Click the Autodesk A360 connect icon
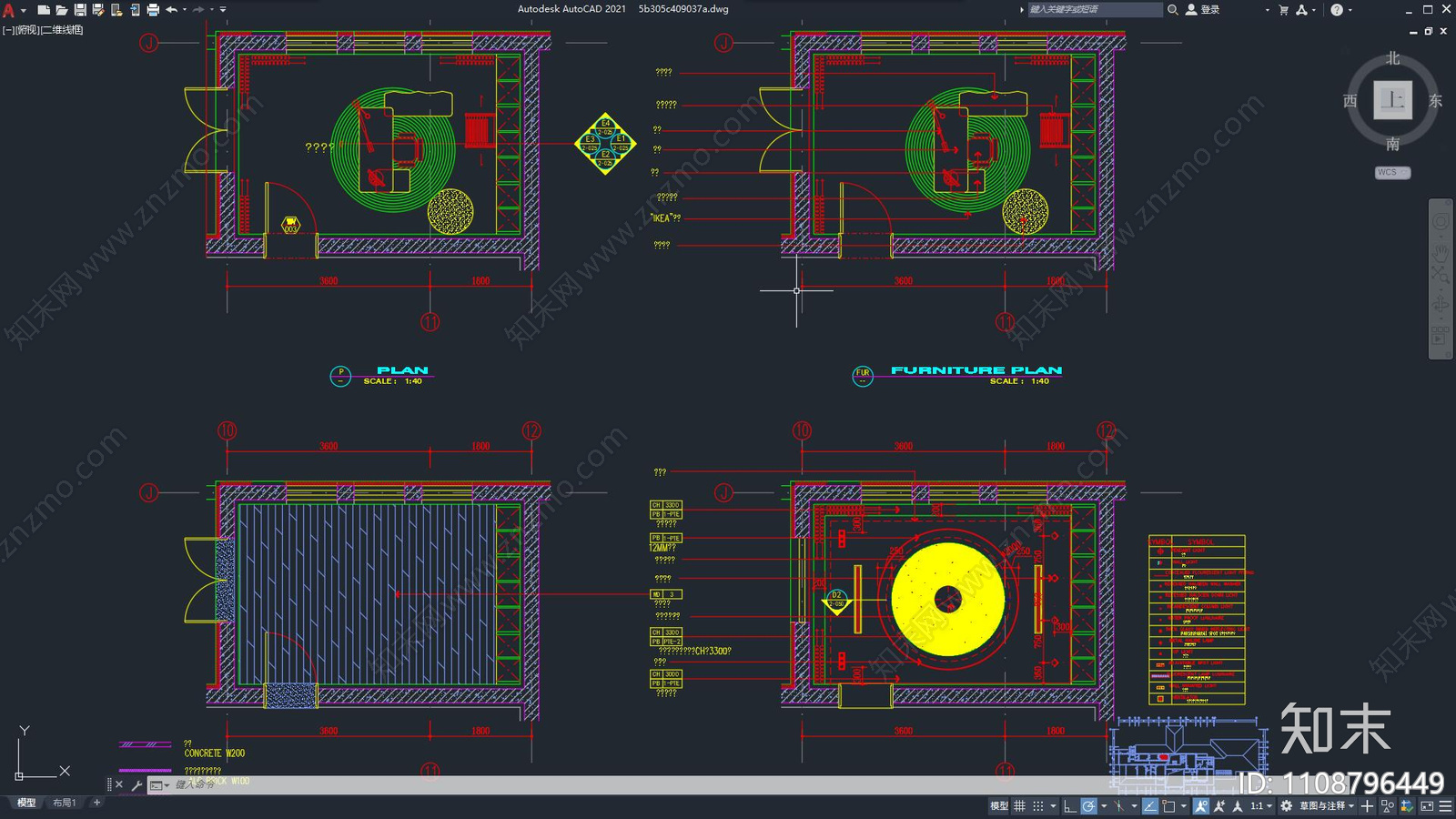1456x819 pixels. click(1302, 10)
